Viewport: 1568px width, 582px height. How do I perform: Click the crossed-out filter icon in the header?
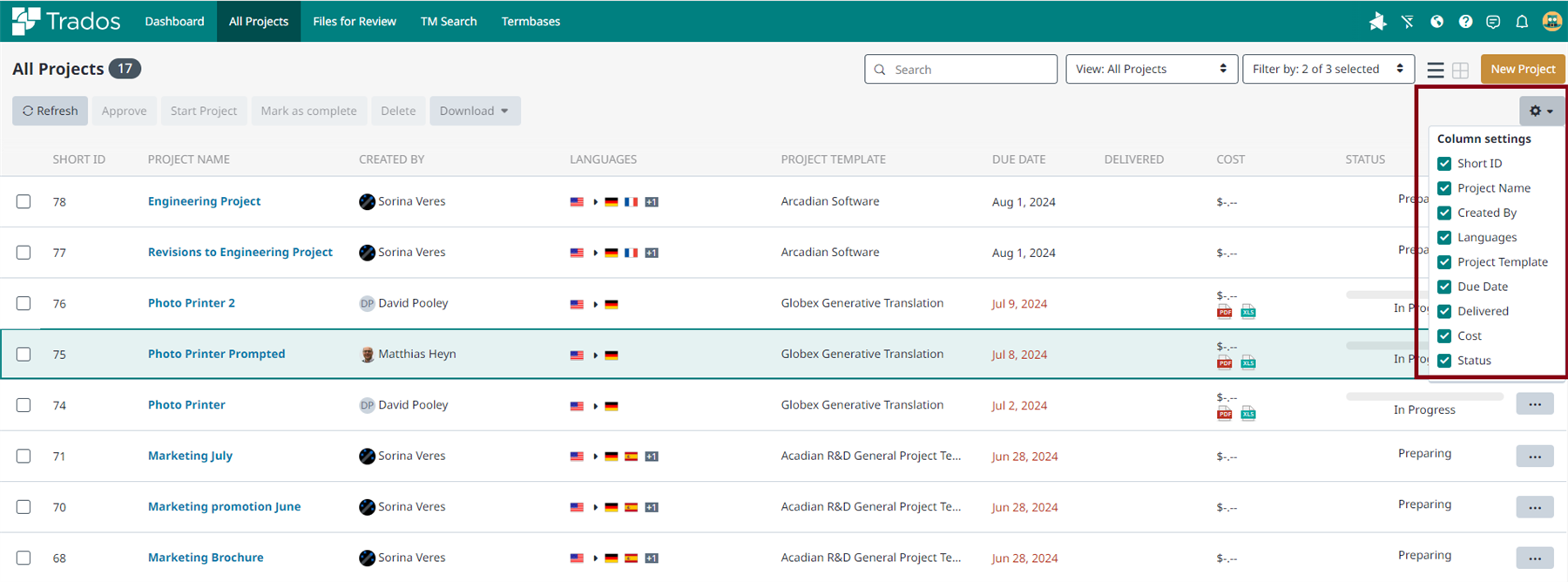coord(1408,22)
